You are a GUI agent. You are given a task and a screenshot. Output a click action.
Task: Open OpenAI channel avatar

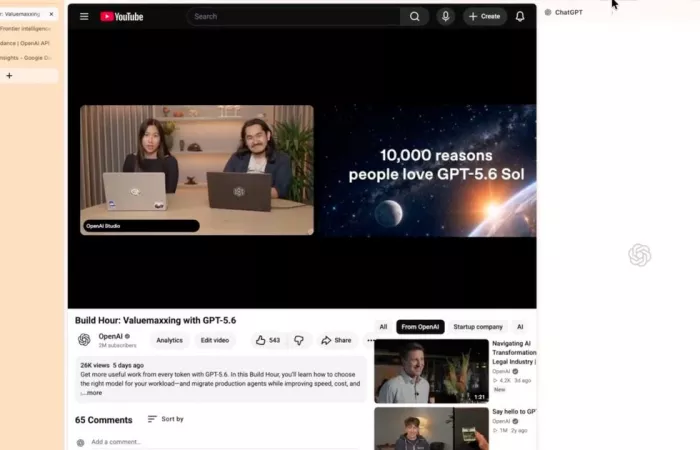(x=84, y=340)
